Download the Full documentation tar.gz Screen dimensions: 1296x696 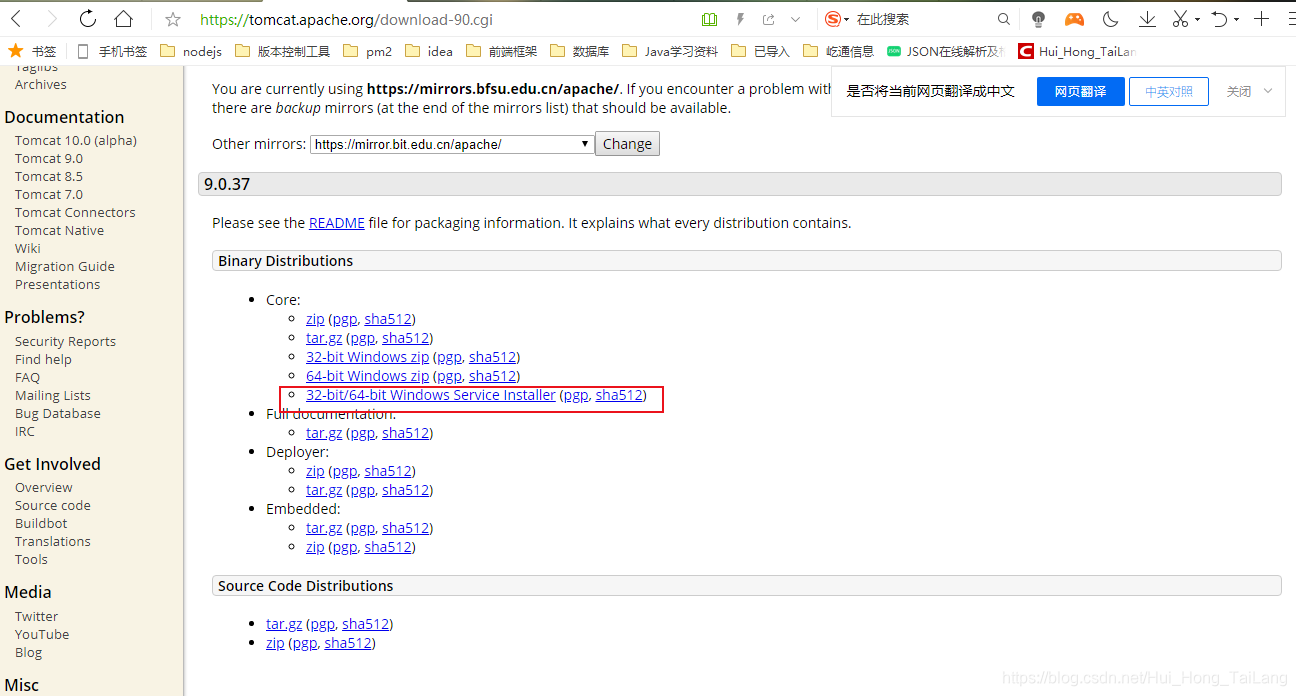(x=324, y=433)
